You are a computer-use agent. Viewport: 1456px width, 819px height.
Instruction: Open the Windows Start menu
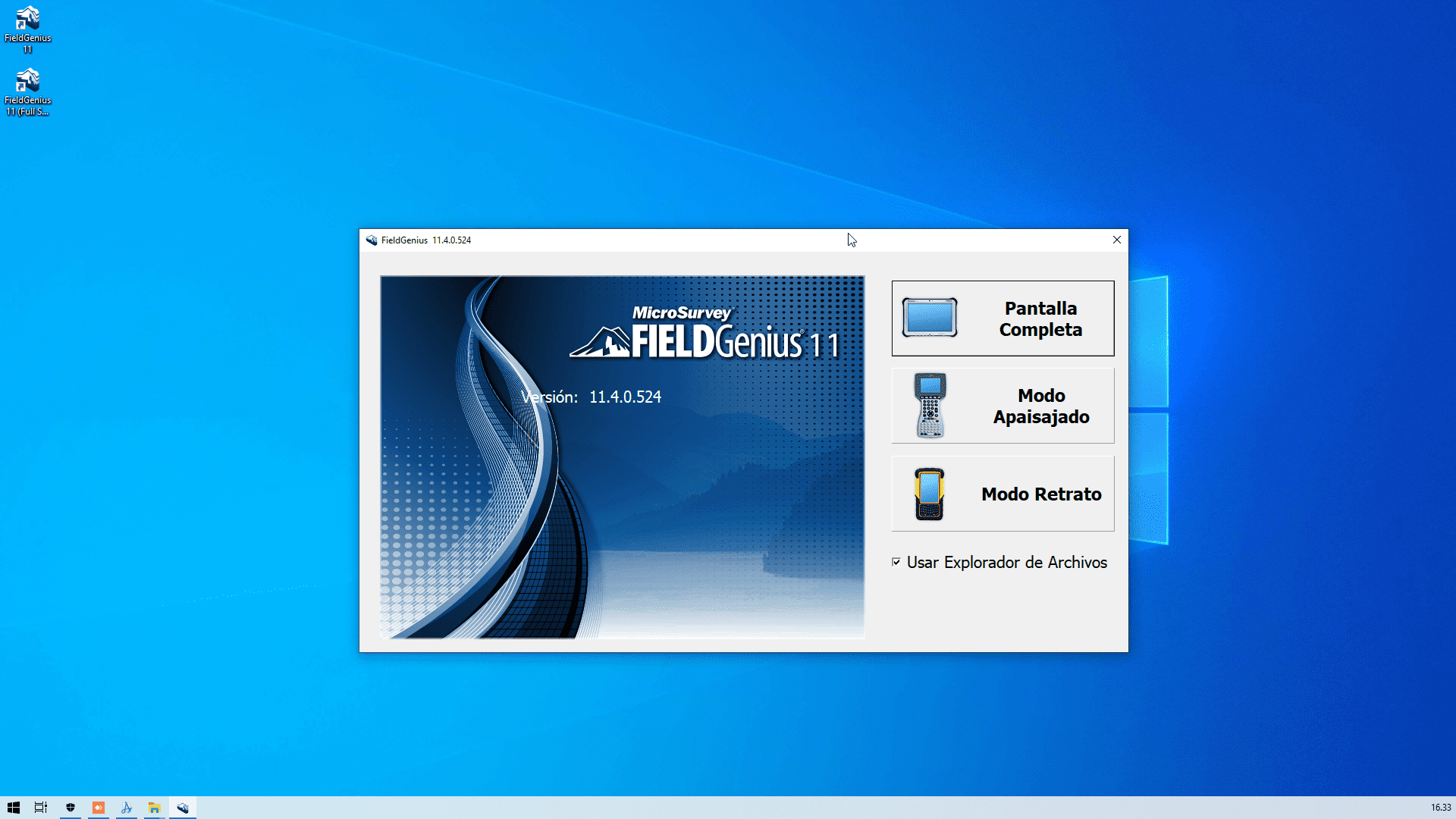pos(14,808)
